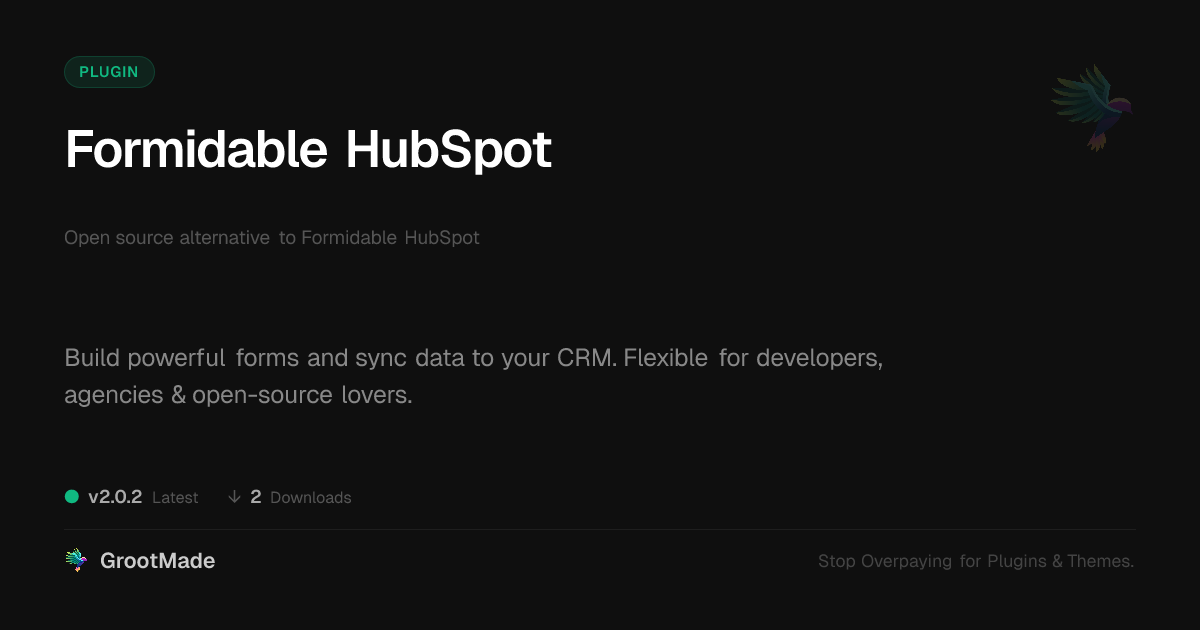Click the "Plugins & Themes." footer text

pyautogui.click(x=1060, y=561)
